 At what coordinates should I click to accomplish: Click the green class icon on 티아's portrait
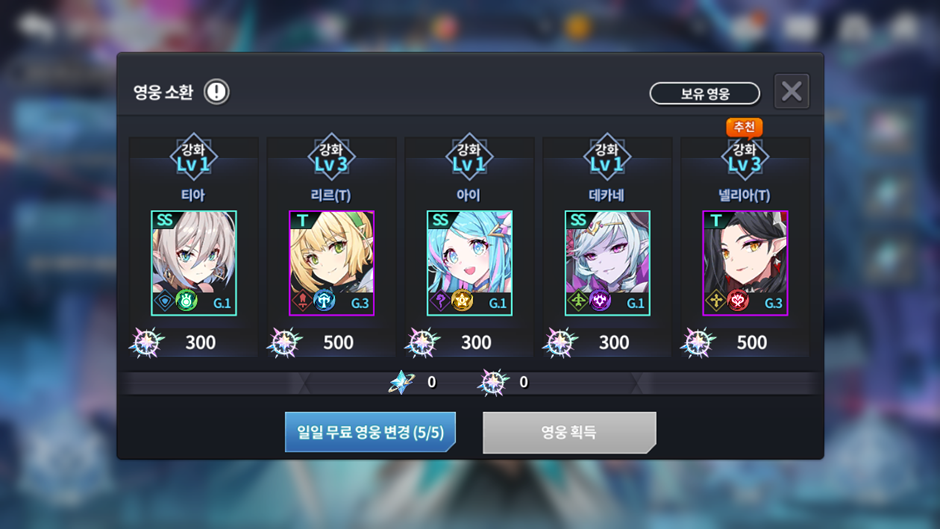tap(186, 300)
